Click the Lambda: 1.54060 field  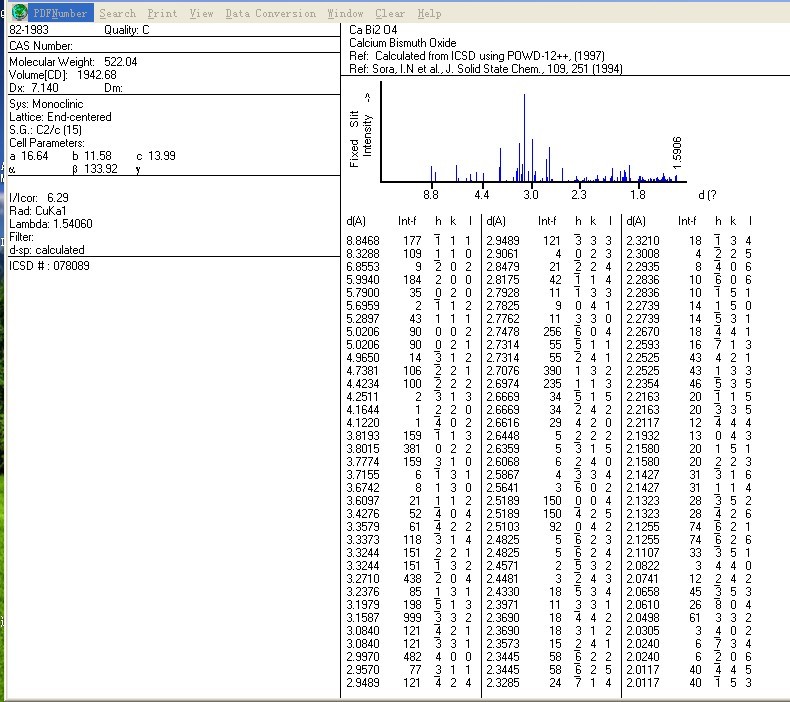[51, 224]
